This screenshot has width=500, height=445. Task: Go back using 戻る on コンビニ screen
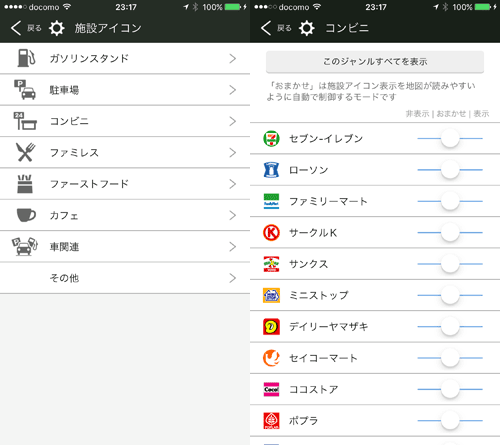point(276,28)
